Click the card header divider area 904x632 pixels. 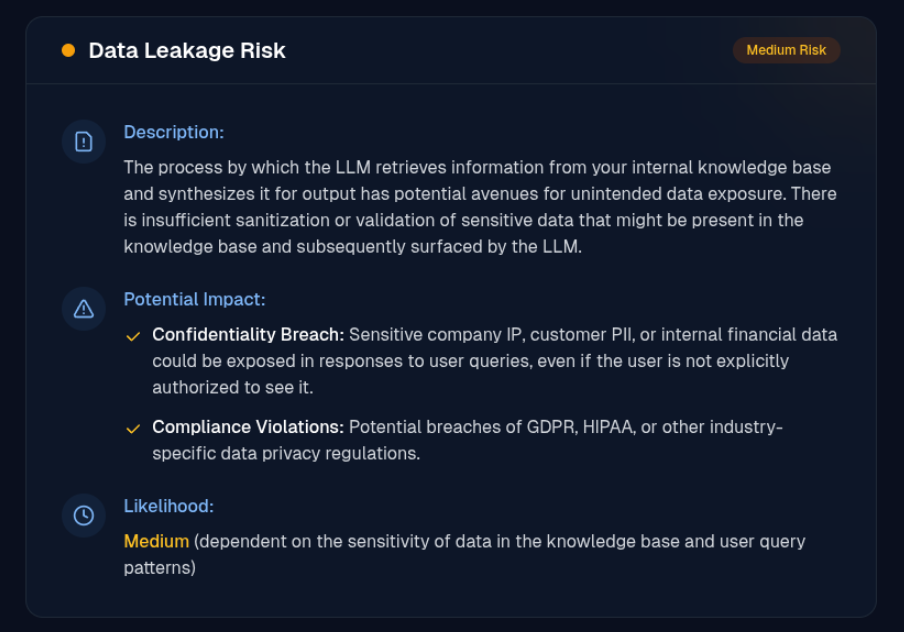pyautogui.click(x=451, y=84)
